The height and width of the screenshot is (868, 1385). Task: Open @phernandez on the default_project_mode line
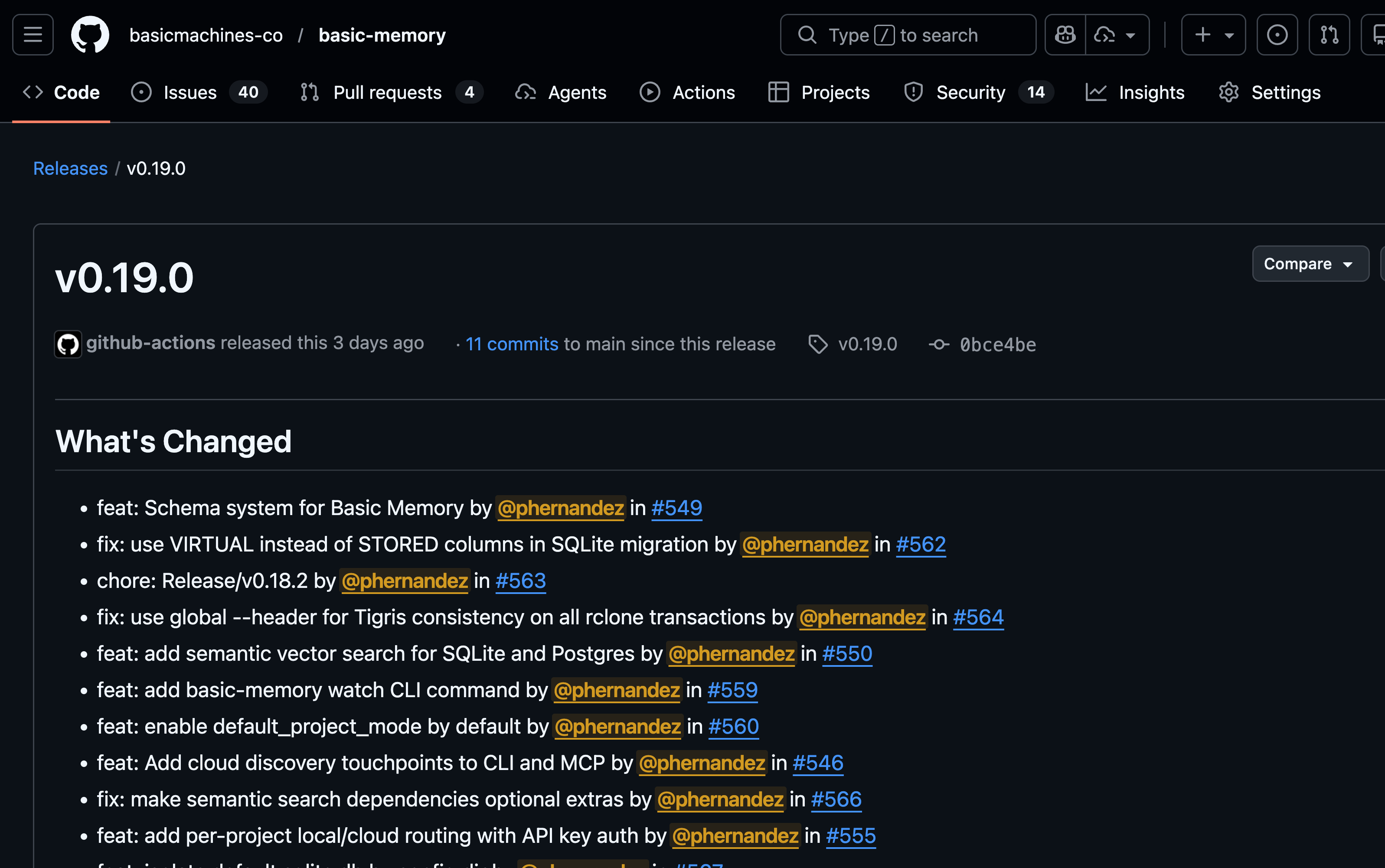[617, 727]
